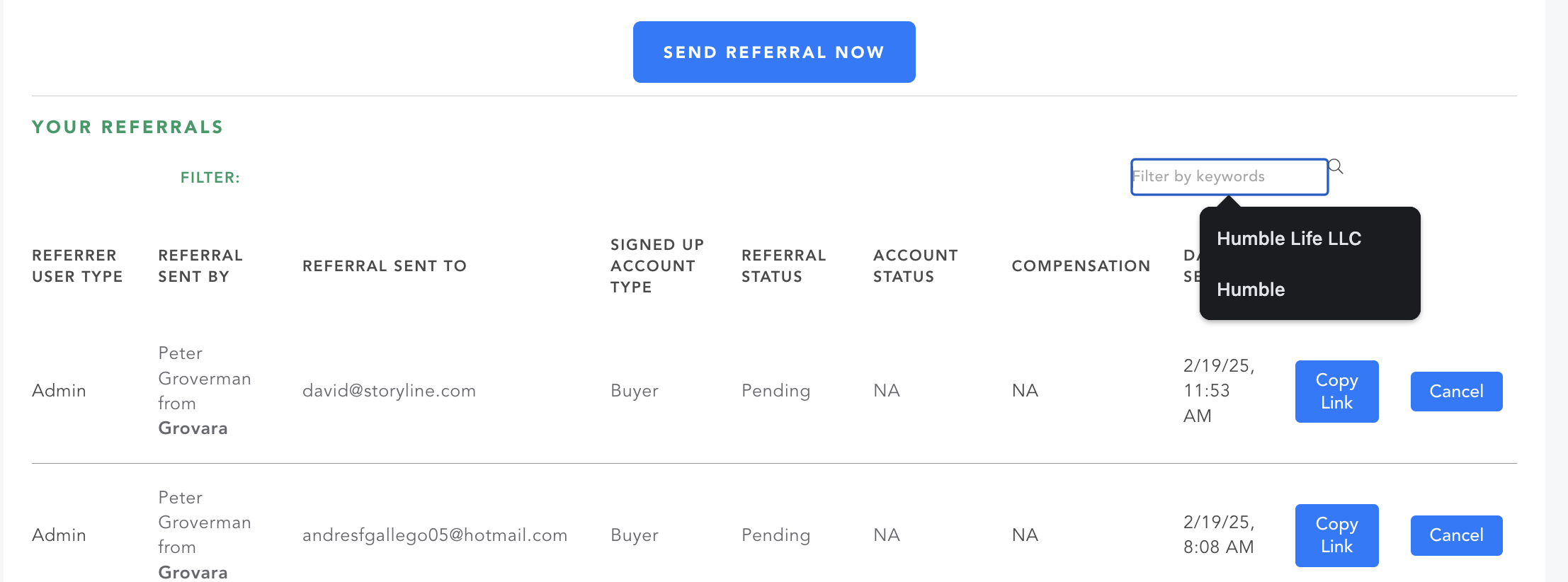This screenshot has width=1568, height=582.
Task: Click the Account Status column header
Action: pyautogui.click(x=916, y=266)
